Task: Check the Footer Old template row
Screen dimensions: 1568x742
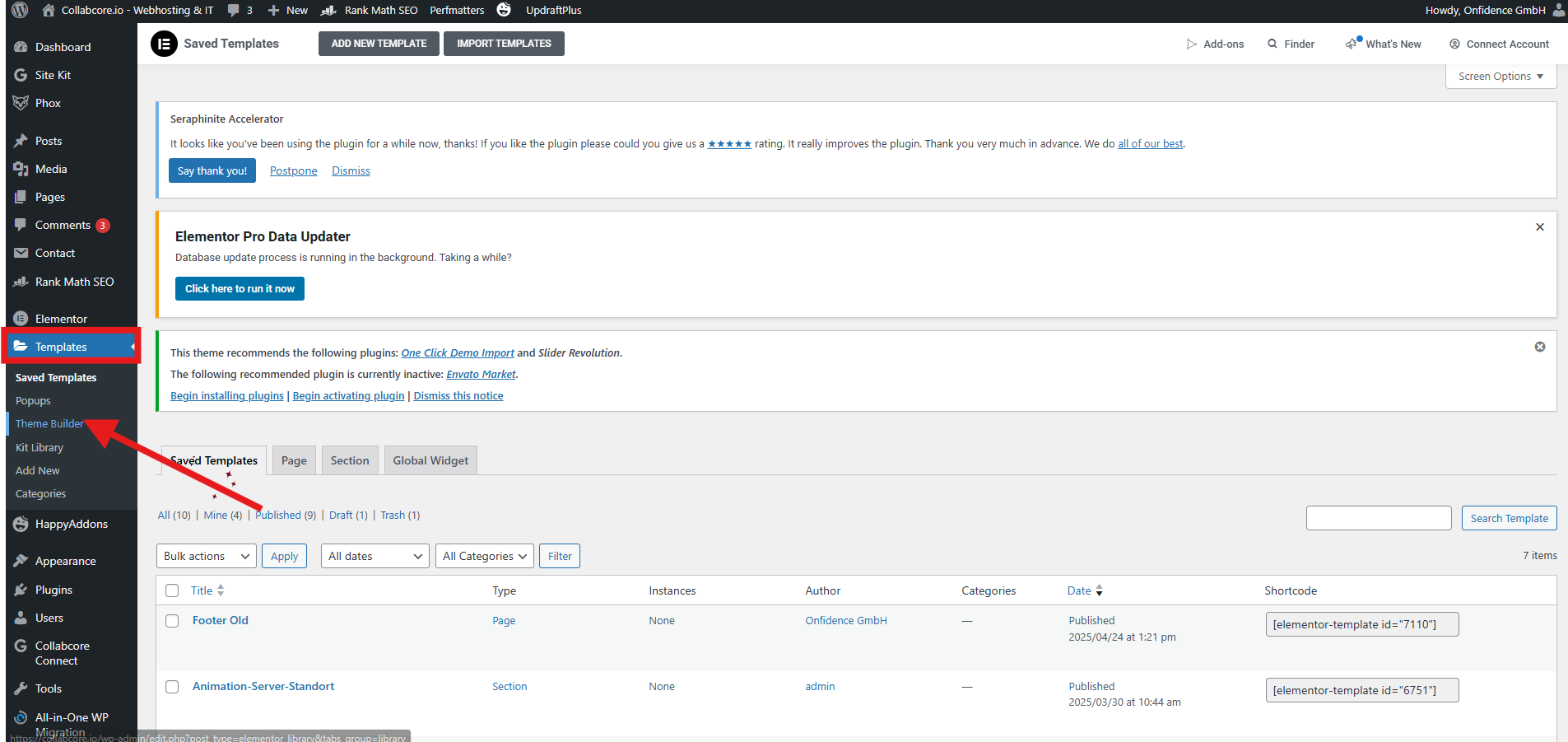Action: click(172, 621)
